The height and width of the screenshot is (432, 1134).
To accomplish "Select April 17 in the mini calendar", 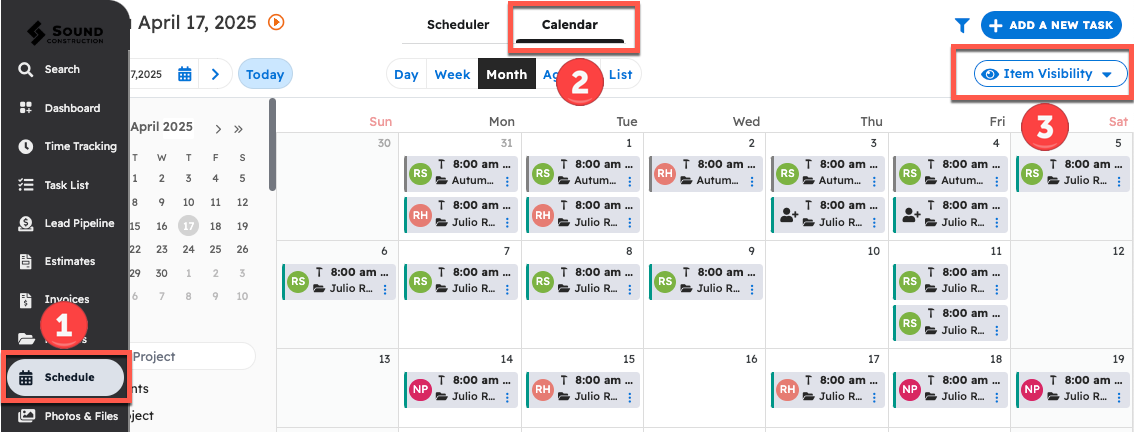I will (x=189, y=226).
